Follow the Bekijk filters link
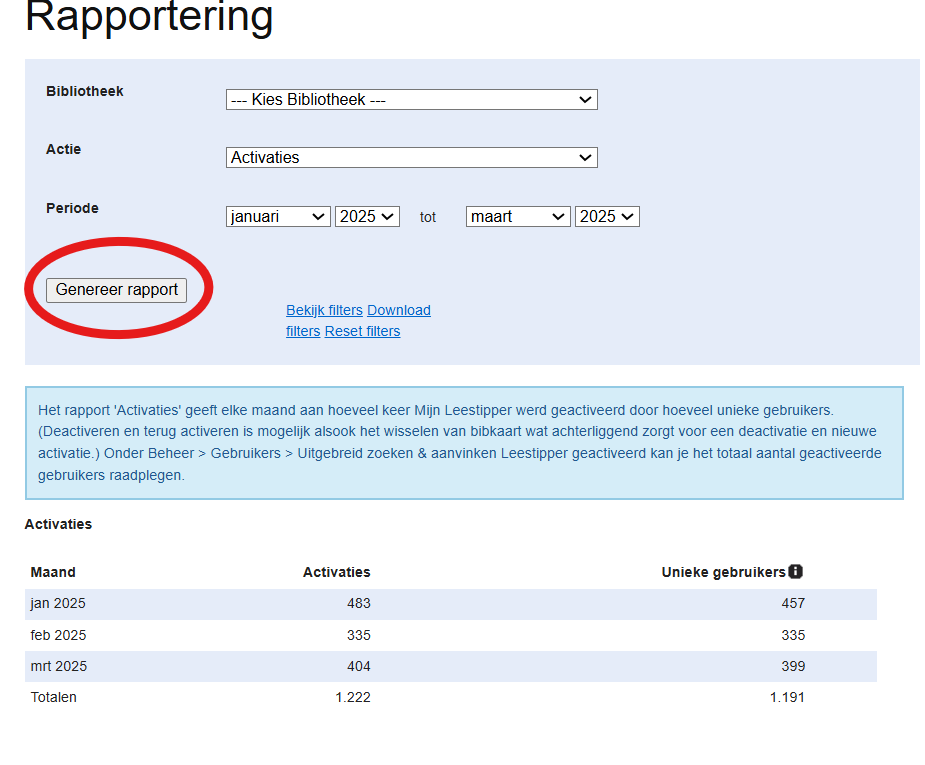This screenshot has width=925, height=765. 324,310
